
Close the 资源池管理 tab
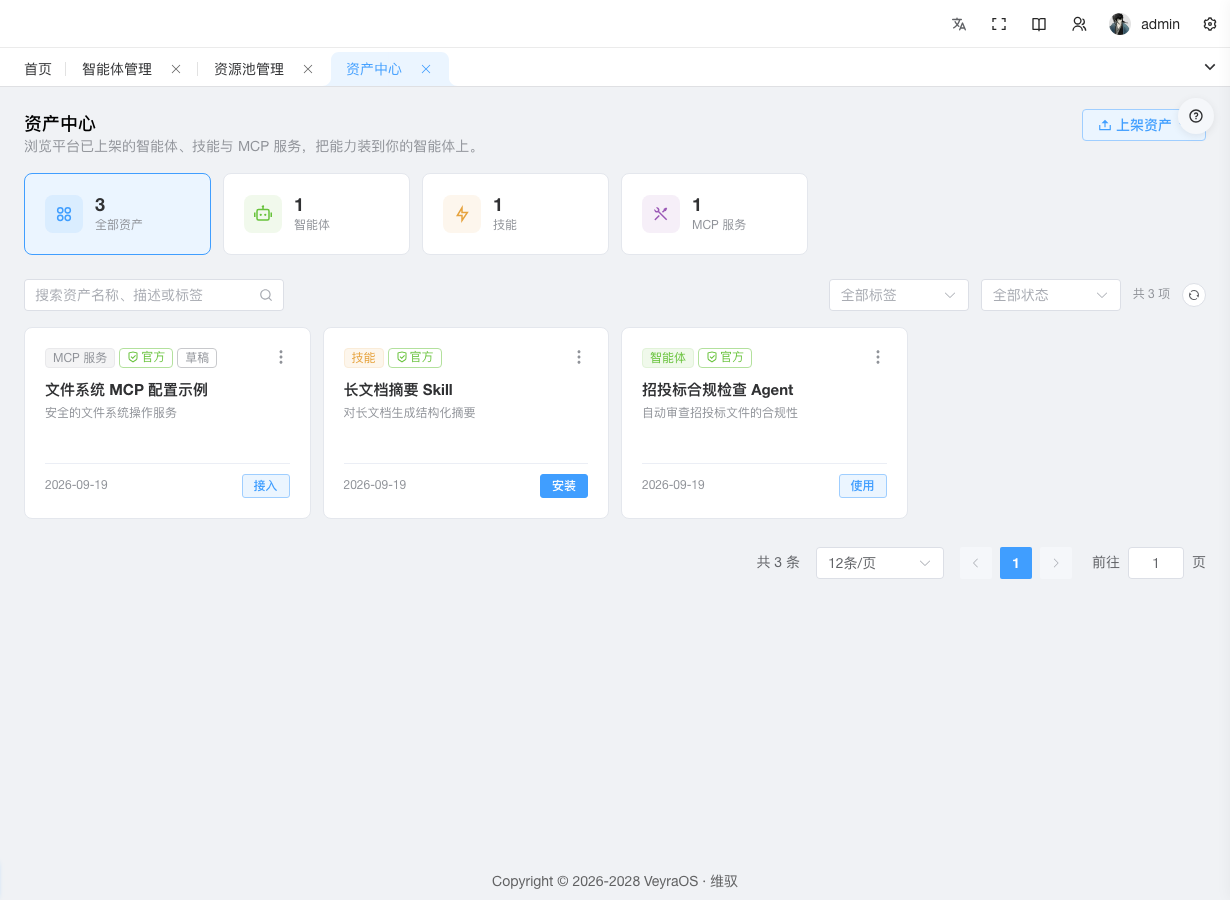308,69
